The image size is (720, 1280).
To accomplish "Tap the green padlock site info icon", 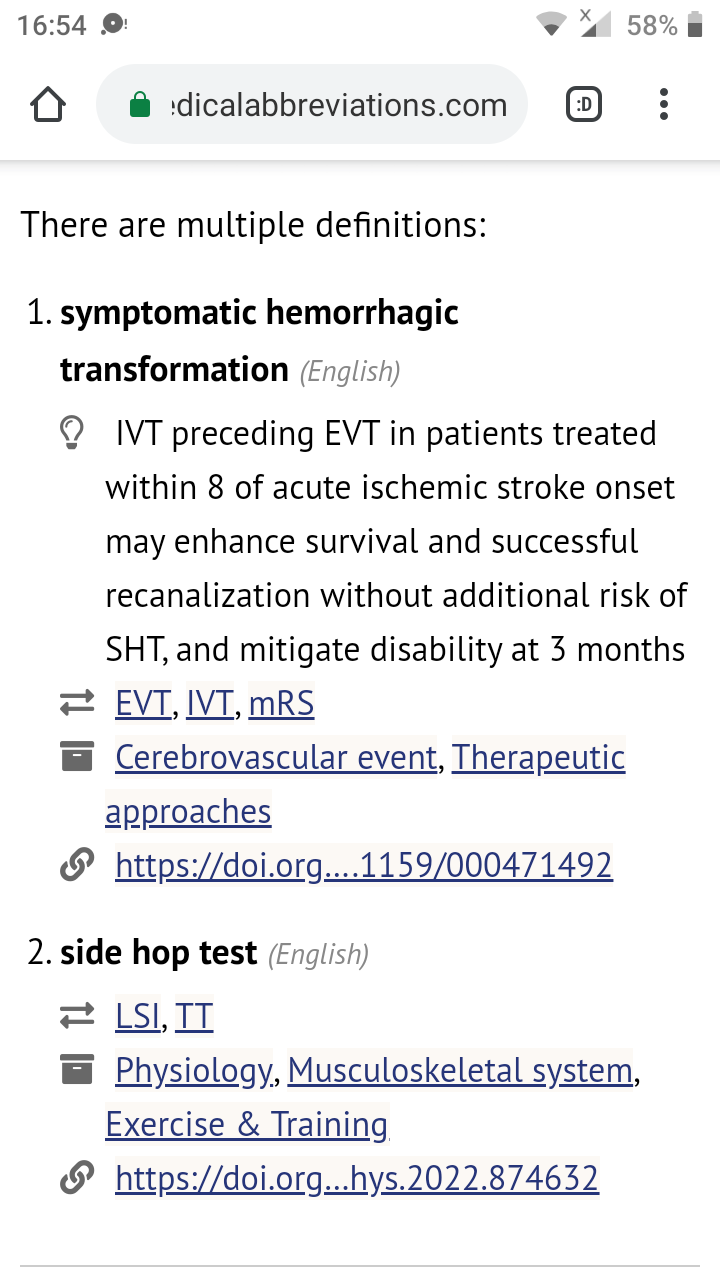I will pos(141,105).
